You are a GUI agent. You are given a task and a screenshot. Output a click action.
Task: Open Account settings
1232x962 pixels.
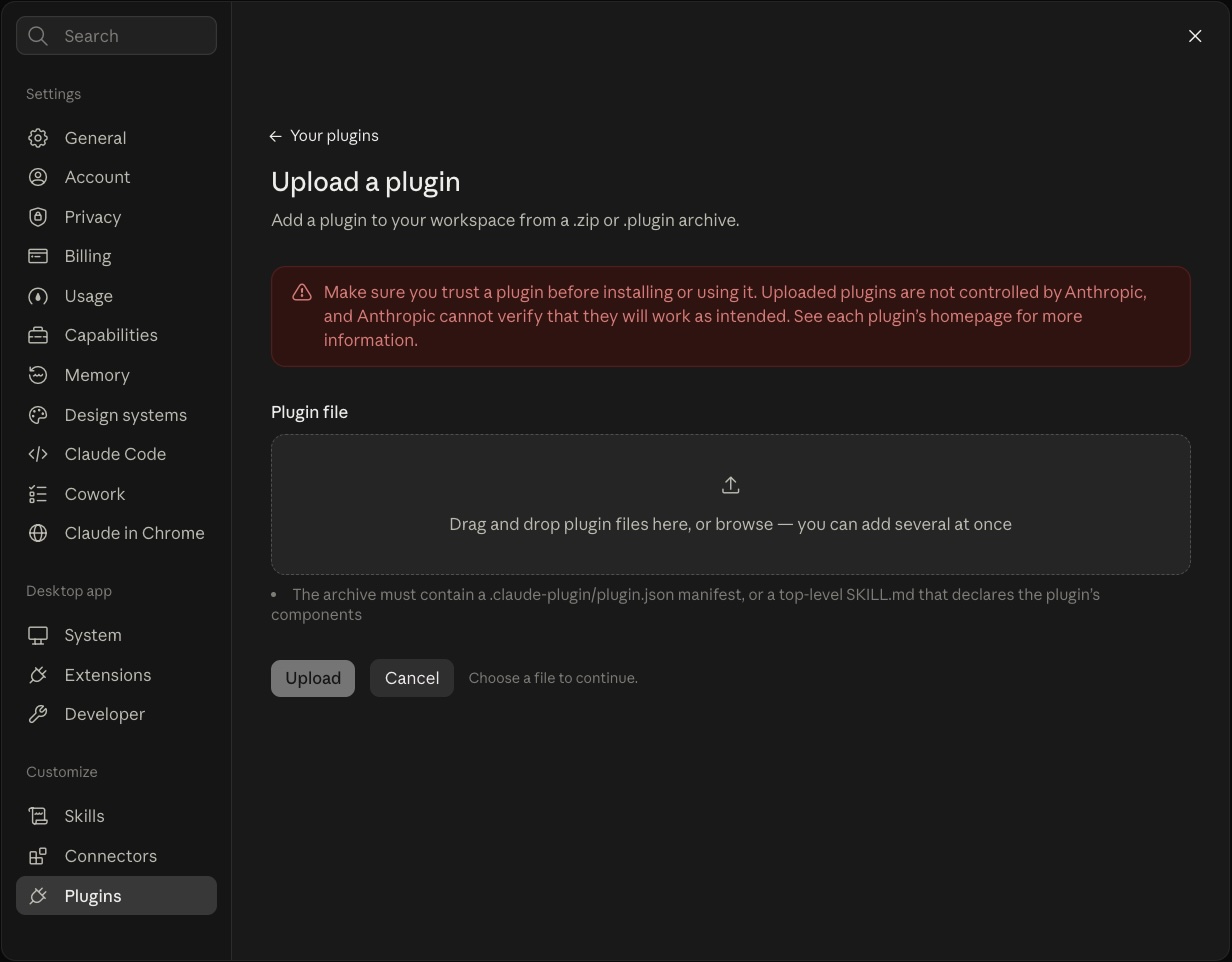click(116, 177)
